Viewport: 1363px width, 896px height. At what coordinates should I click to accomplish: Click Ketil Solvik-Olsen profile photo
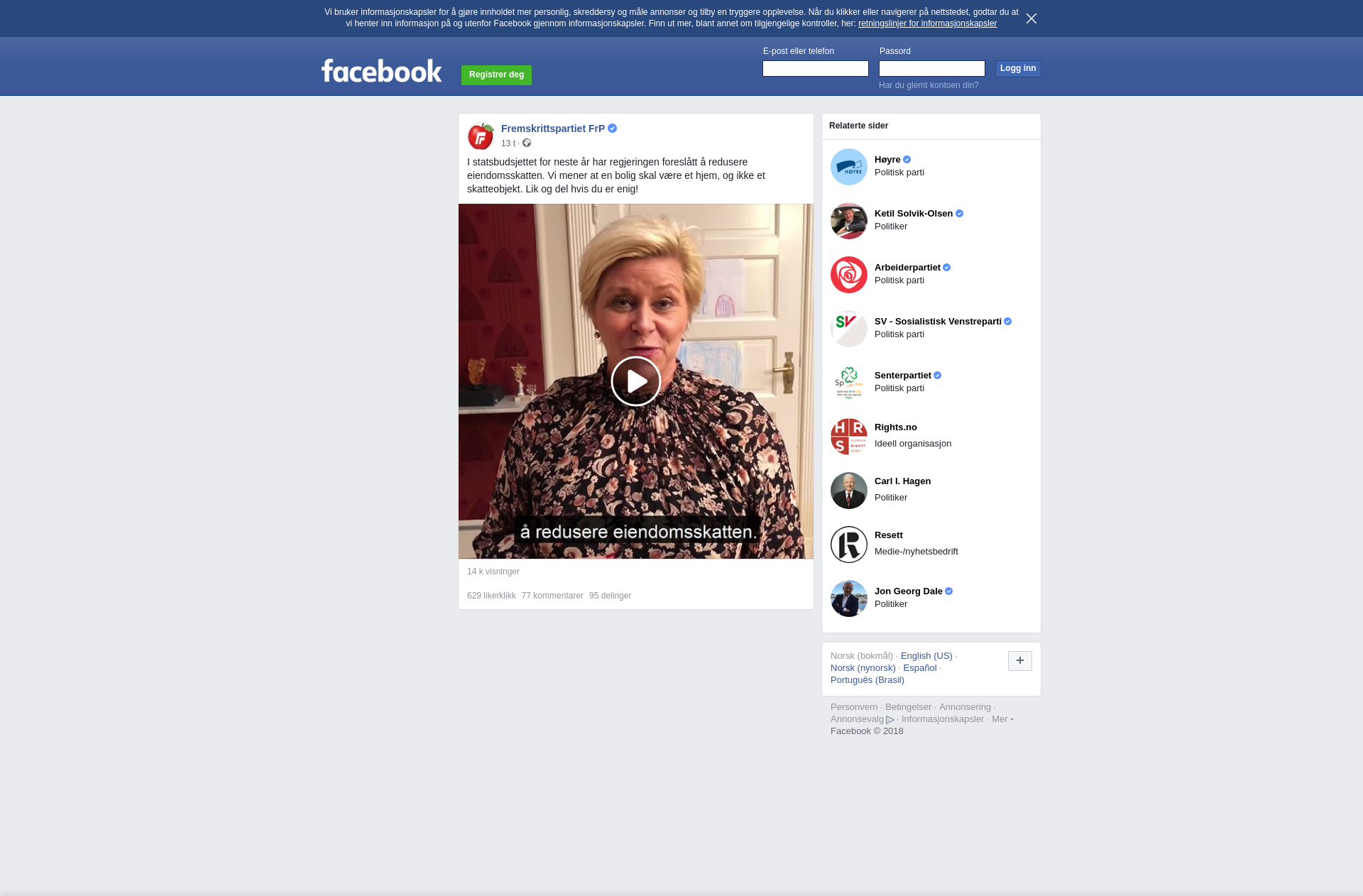pyautogui.click(x=849, y=221)
